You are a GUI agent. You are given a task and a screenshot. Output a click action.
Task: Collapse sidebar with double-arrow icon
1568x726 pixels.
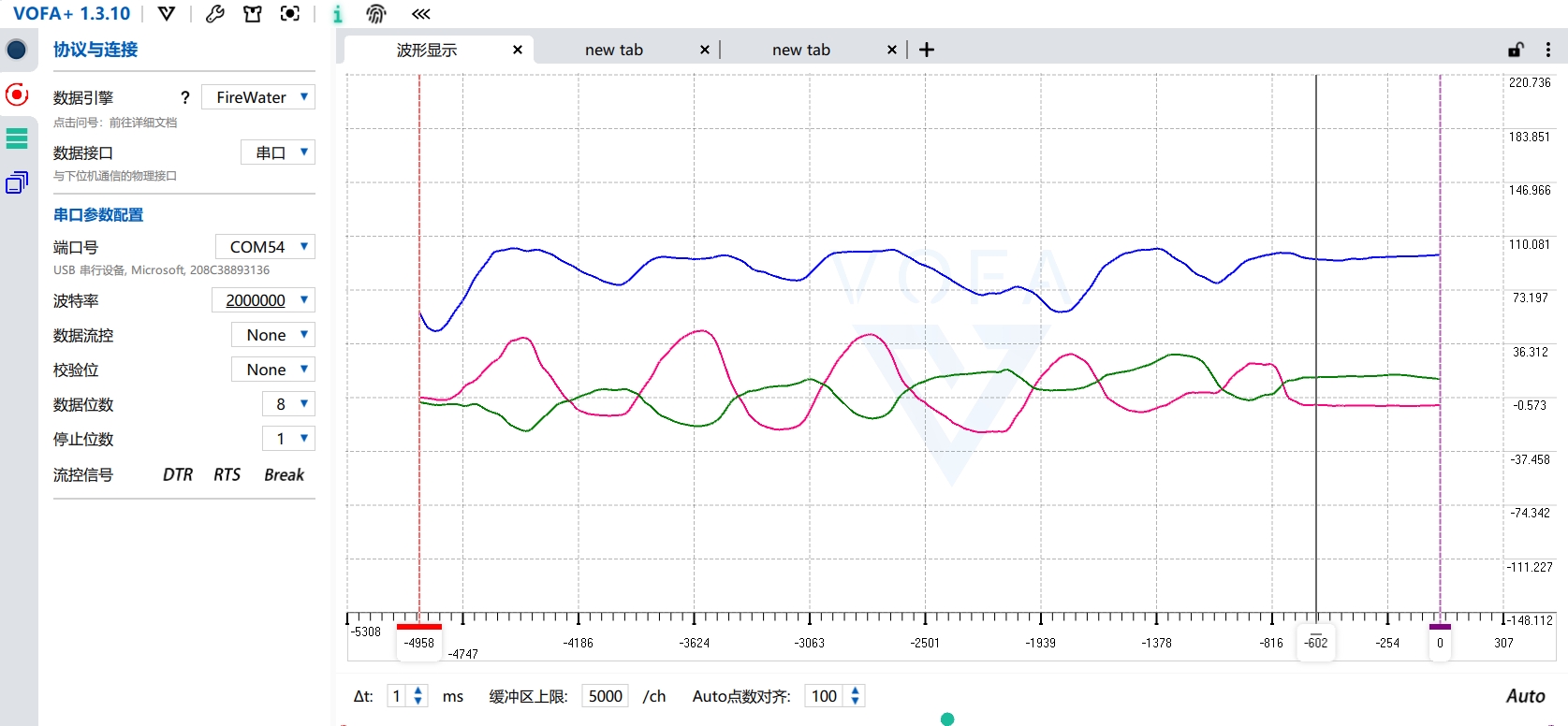421,14
